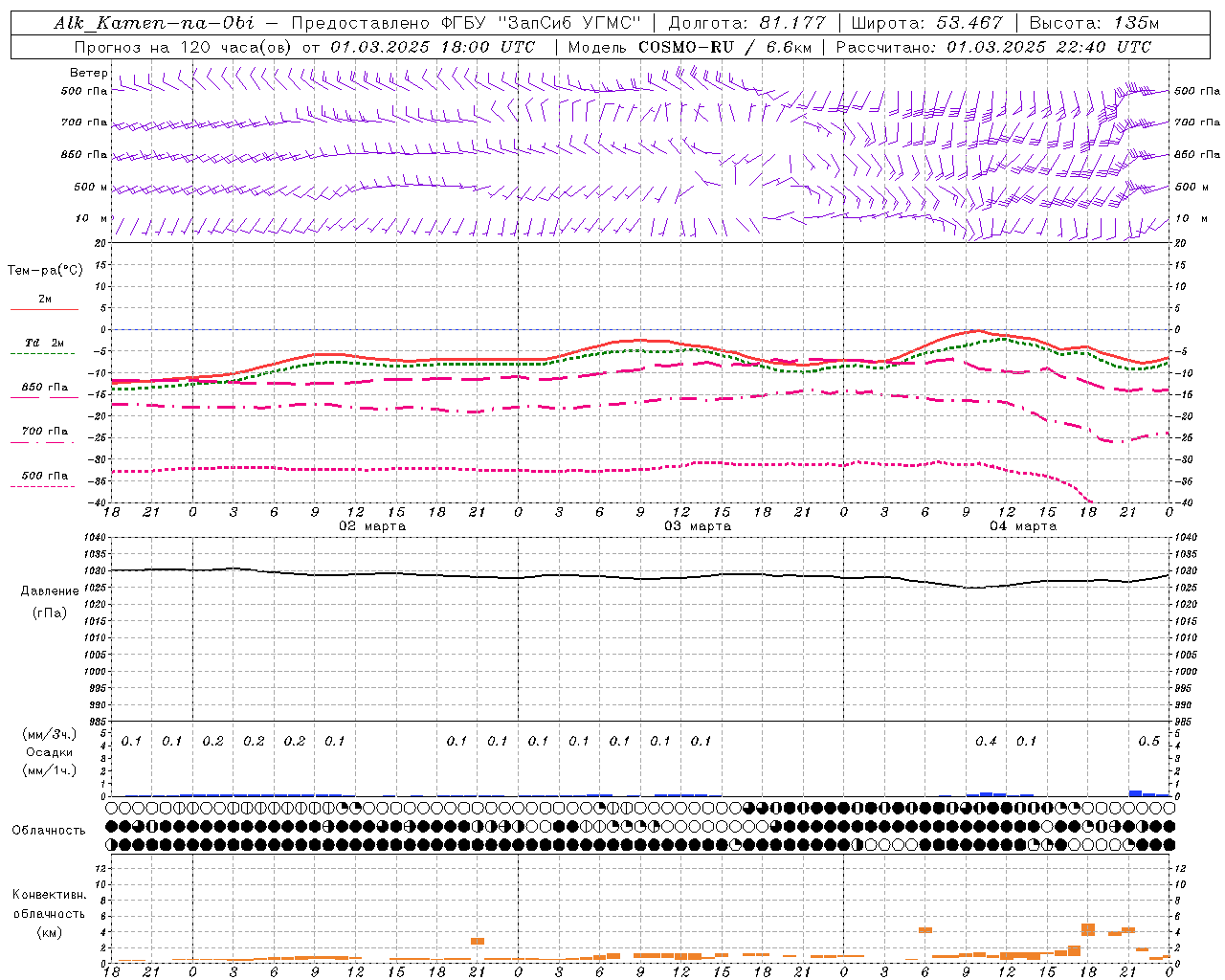Screen dimensions: 1225x980
Task: Click the Широта: 53.467 value
Action: [x=926, y=23]
